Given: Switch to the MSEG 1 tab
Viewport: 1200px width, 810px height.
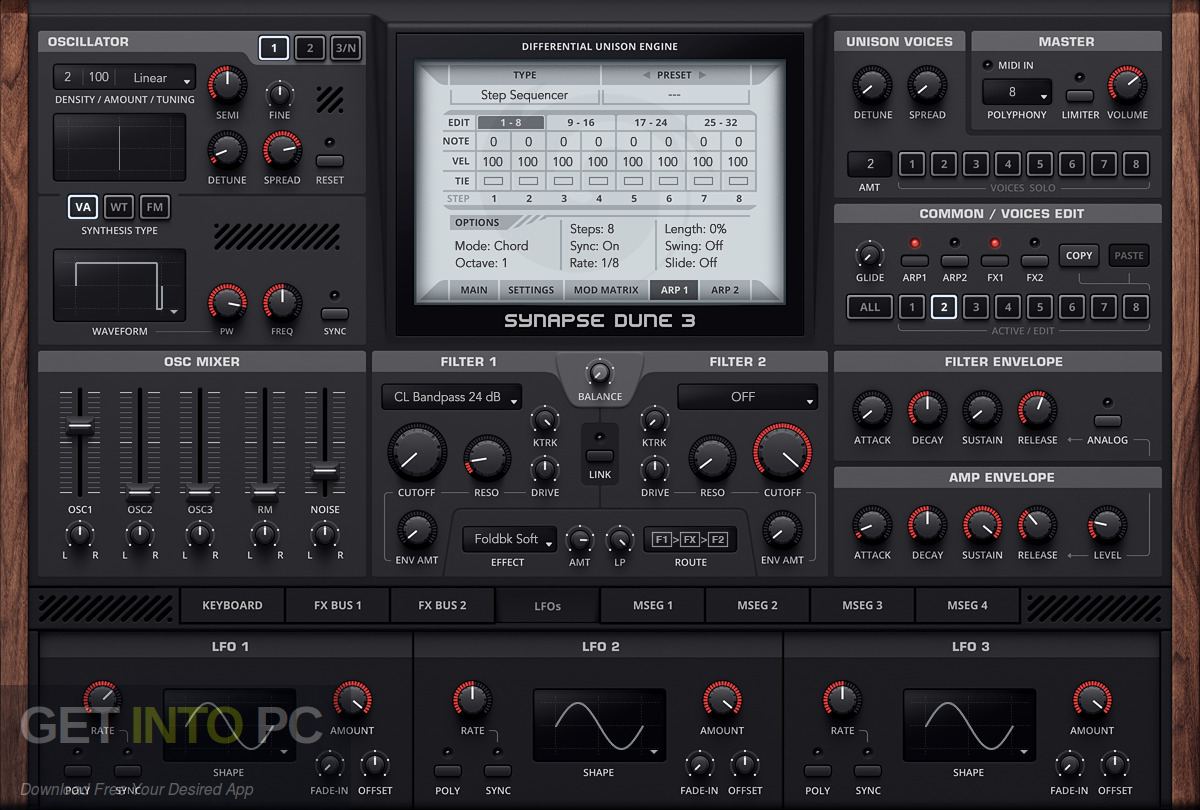Looking at the screenshot, I should [653, 605].
